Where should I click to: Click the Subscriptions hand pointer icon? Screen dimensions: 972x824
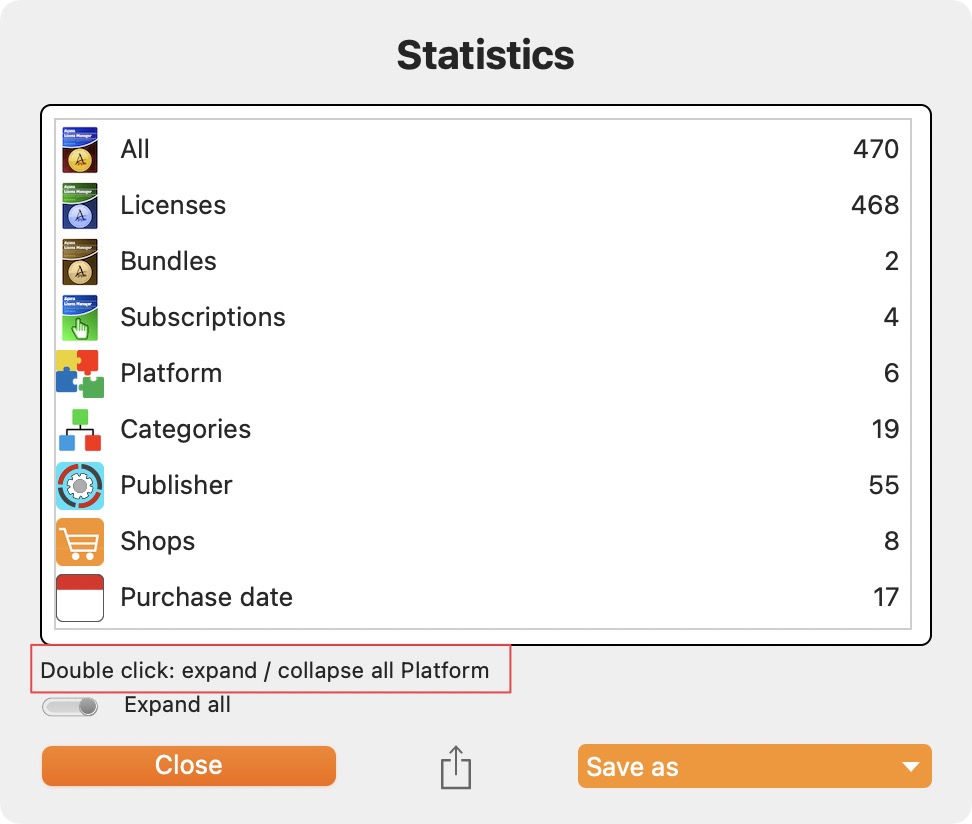[80, 317]
